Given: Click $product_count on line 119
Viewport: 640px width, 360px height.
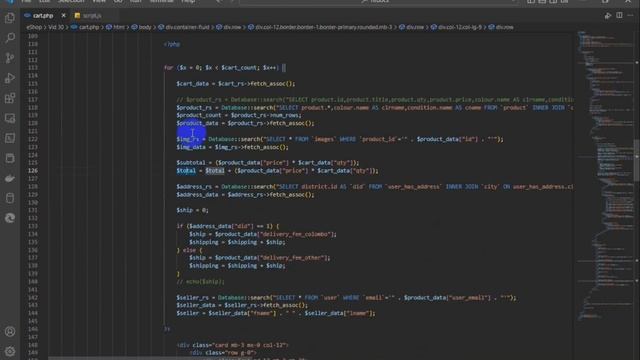Looking at the screenshot, I should [x=199, y=116].
